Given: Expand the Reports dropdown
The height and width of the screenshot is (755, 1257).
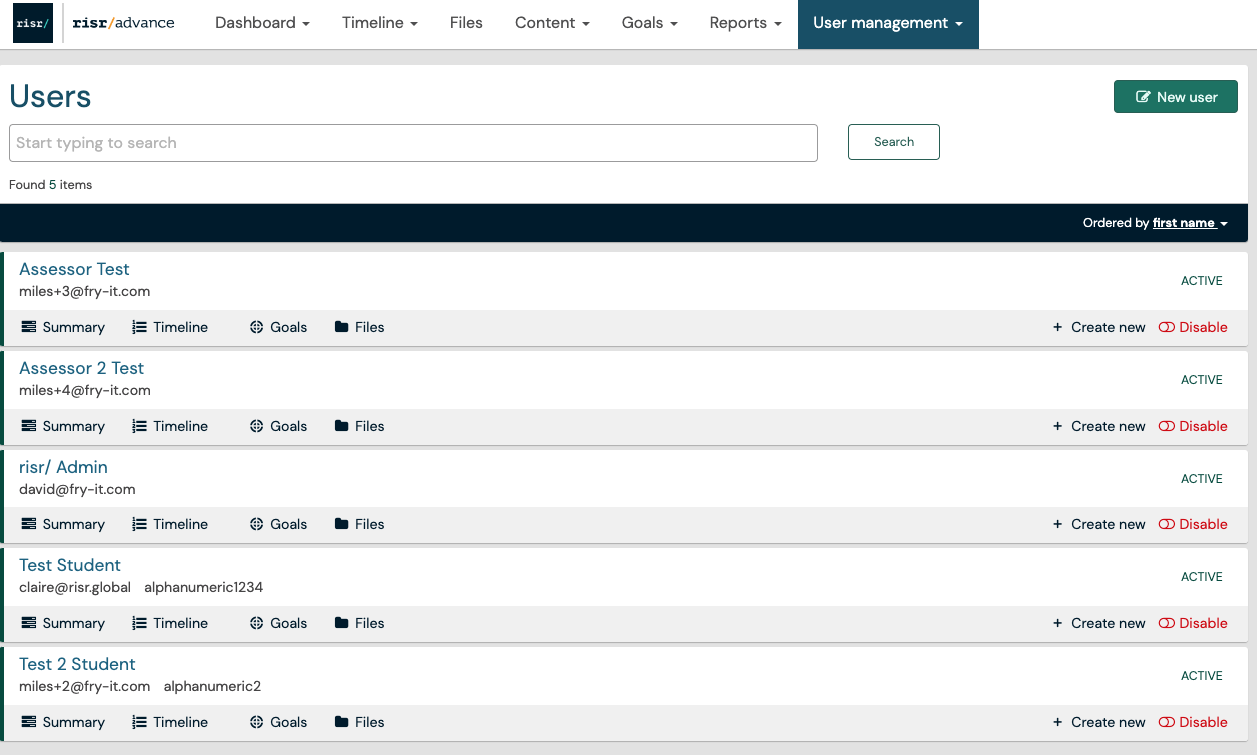Looking at the screenshot, I should tap(744, 22).
